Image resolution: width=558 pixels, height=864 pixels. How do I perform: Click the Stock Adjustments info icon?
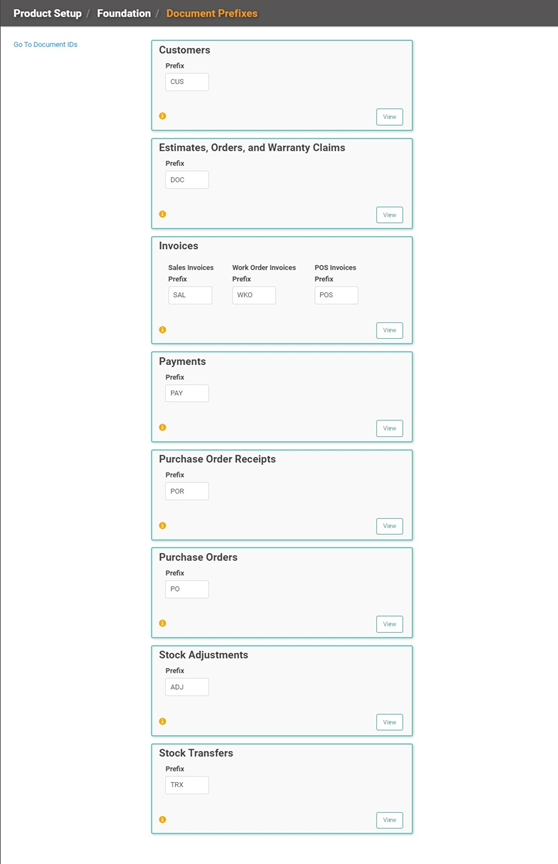click(162, 721)
